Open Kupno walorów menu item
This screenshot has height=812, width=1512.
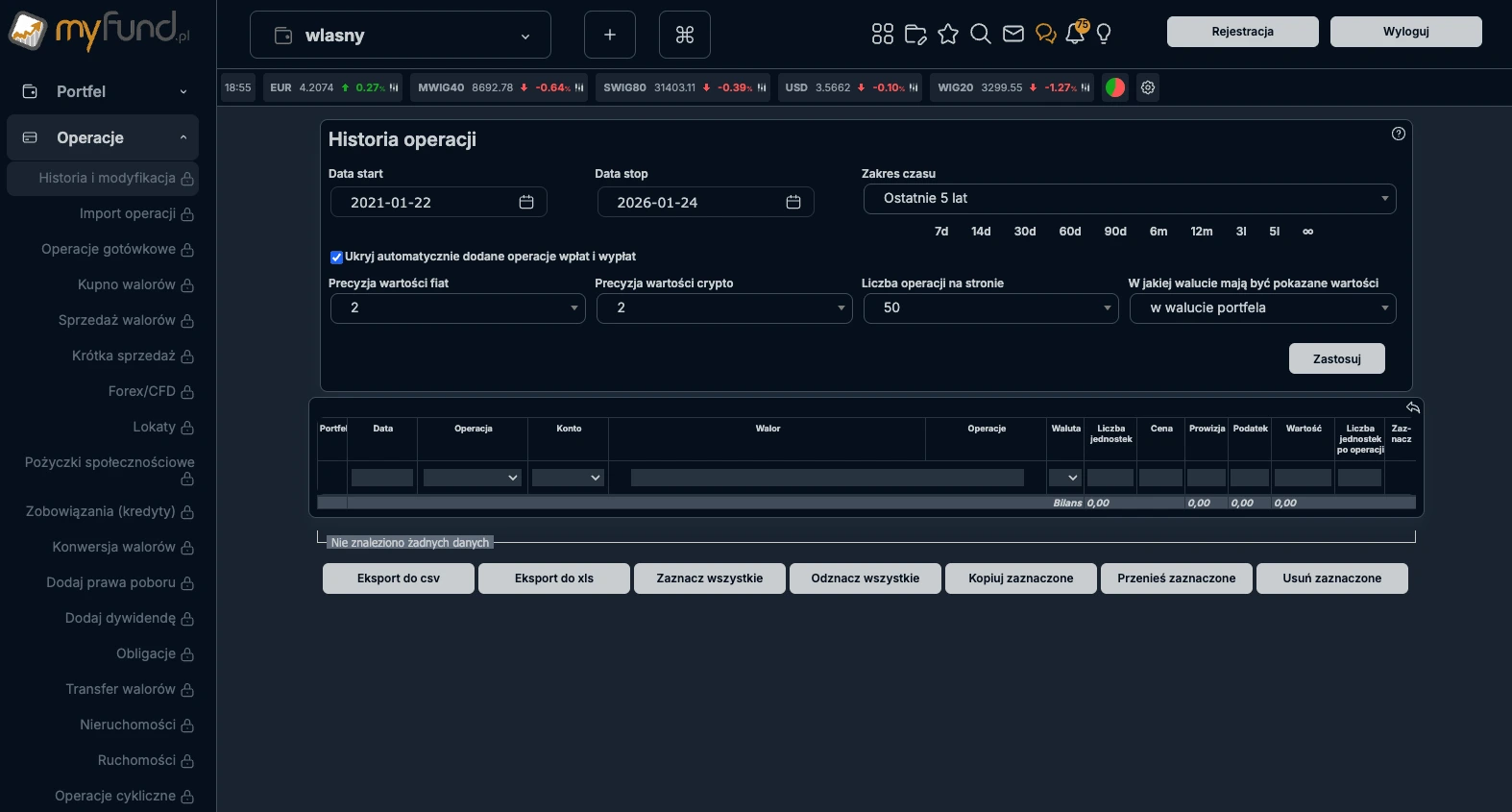coord(126,284)
